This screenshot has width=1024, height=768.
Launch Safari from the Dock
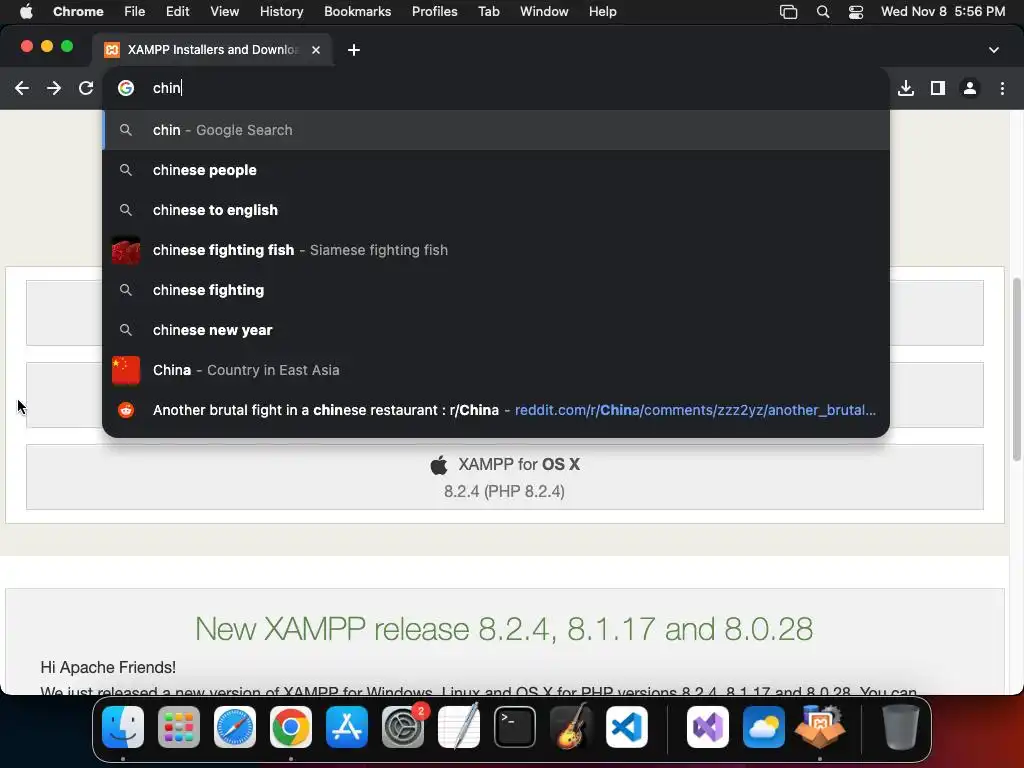point(235,727)
